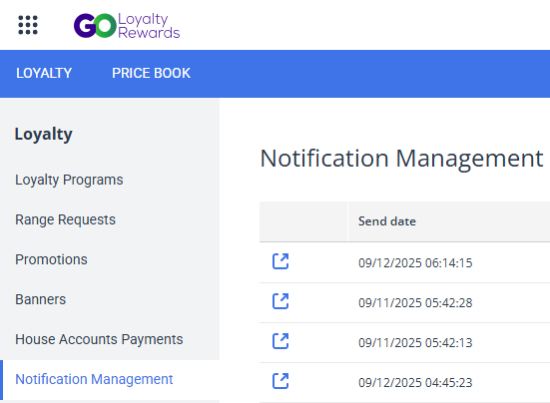Navigate to House Accounts Payments
Screen dimensions: 550x403
[99, 340]
